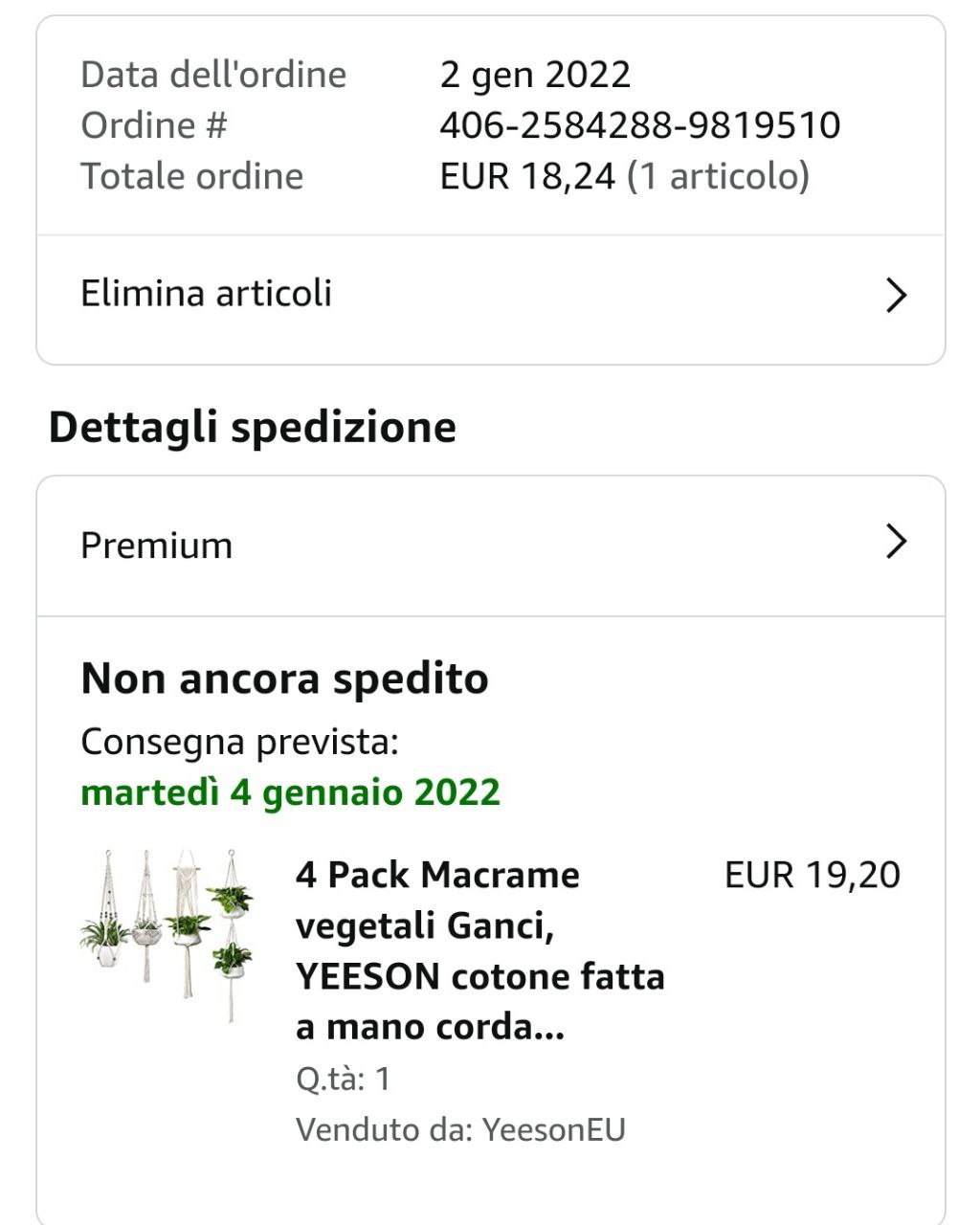Image resolution: width=980 pixels, height=1225 pixels.
Task: Tap the Totale ordine label
Action: [191, 176]
